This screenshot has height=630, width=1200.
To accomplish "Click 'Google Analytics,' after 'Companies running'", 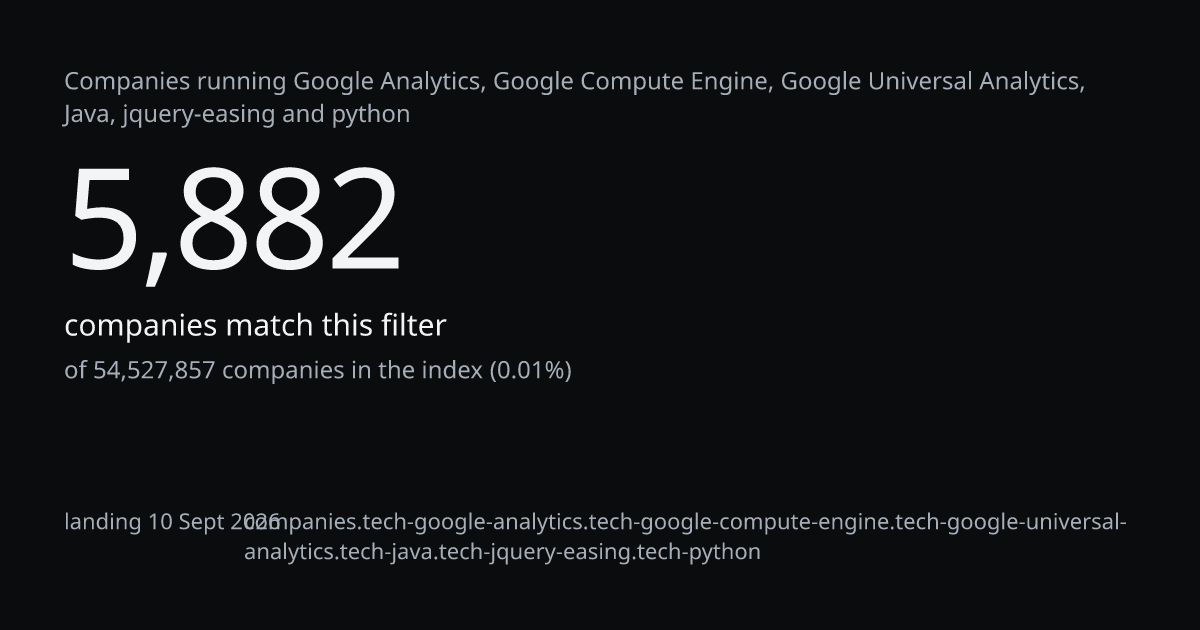I will pyautogui.click(x=390, y=82).
